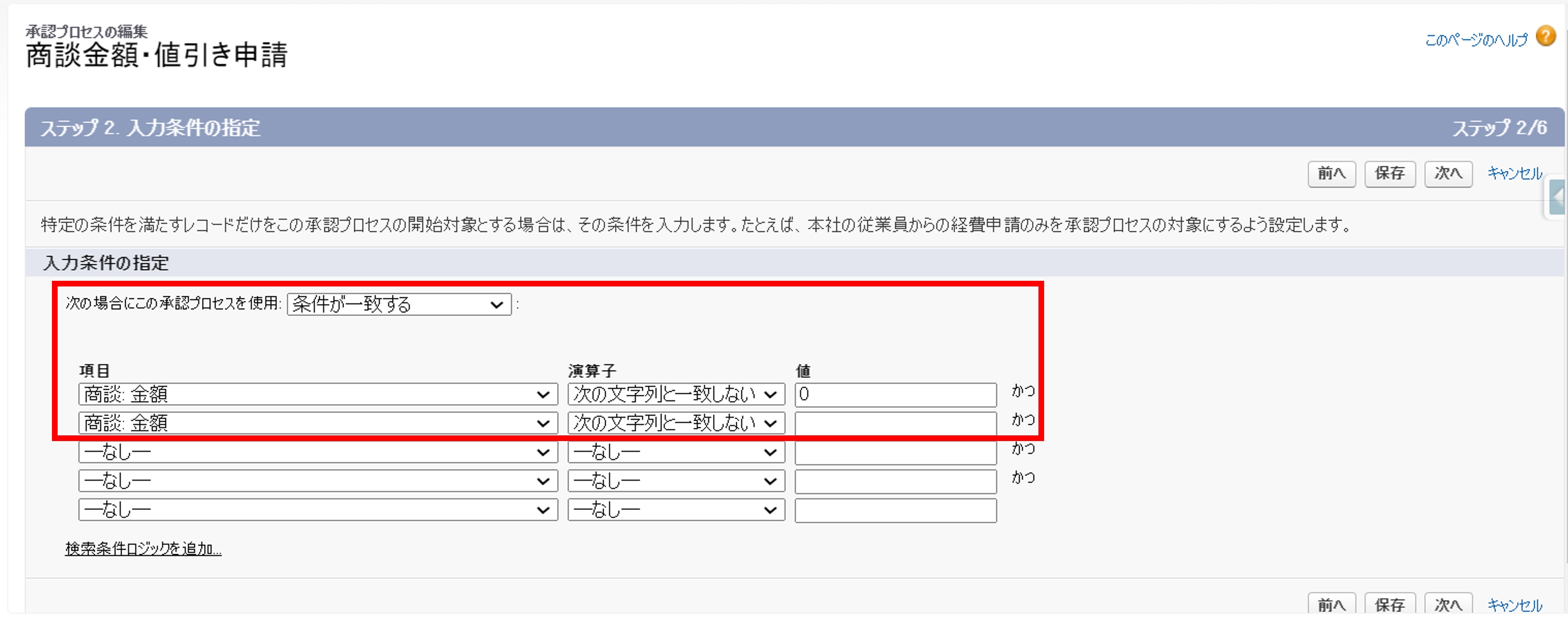Open the 条件が一致する criteria type dropdown
1568x620 pixels.
click(398, 304)
